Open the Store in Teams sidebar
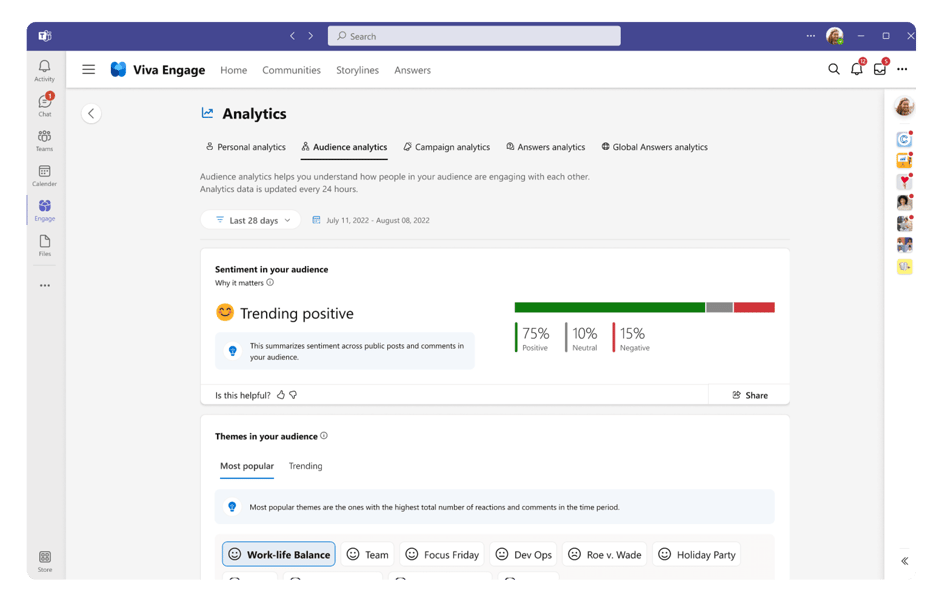 click(45, 561)
